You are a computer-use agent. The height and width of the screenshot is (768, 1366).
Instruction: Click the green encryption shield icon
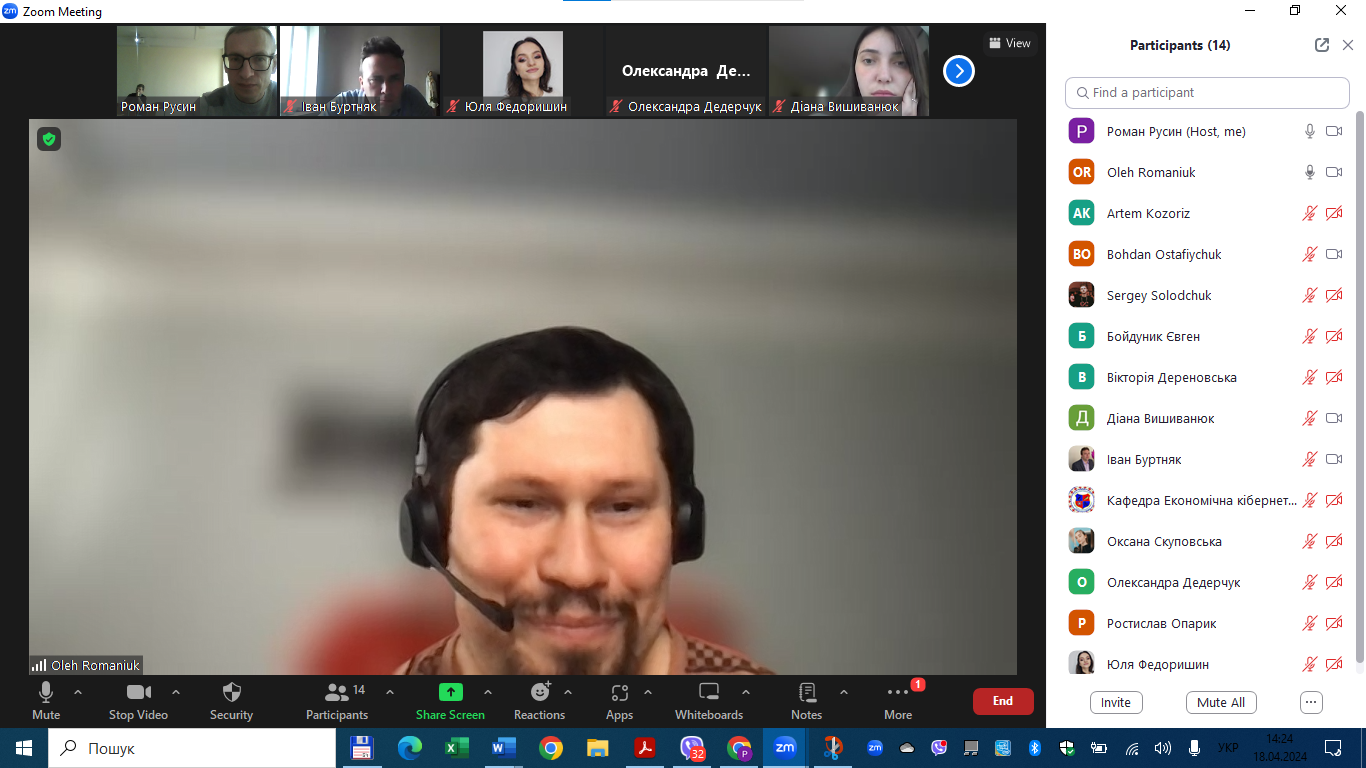(x=49, y=139)
